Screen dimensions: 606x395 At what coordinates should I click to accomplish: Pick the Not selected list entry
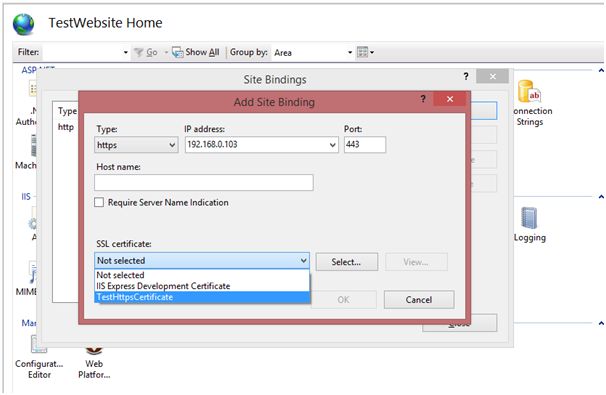[x=202, y=275]
